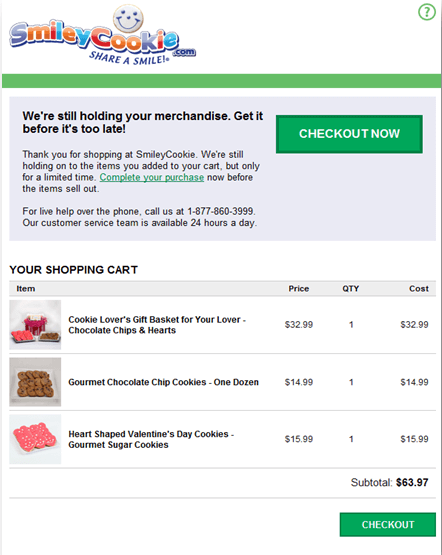Open Cookie Lover's Gift Basket thumbnail
The width and height of the screenshot is (442, 555).
pyautogui.click(x=35, y=325)
